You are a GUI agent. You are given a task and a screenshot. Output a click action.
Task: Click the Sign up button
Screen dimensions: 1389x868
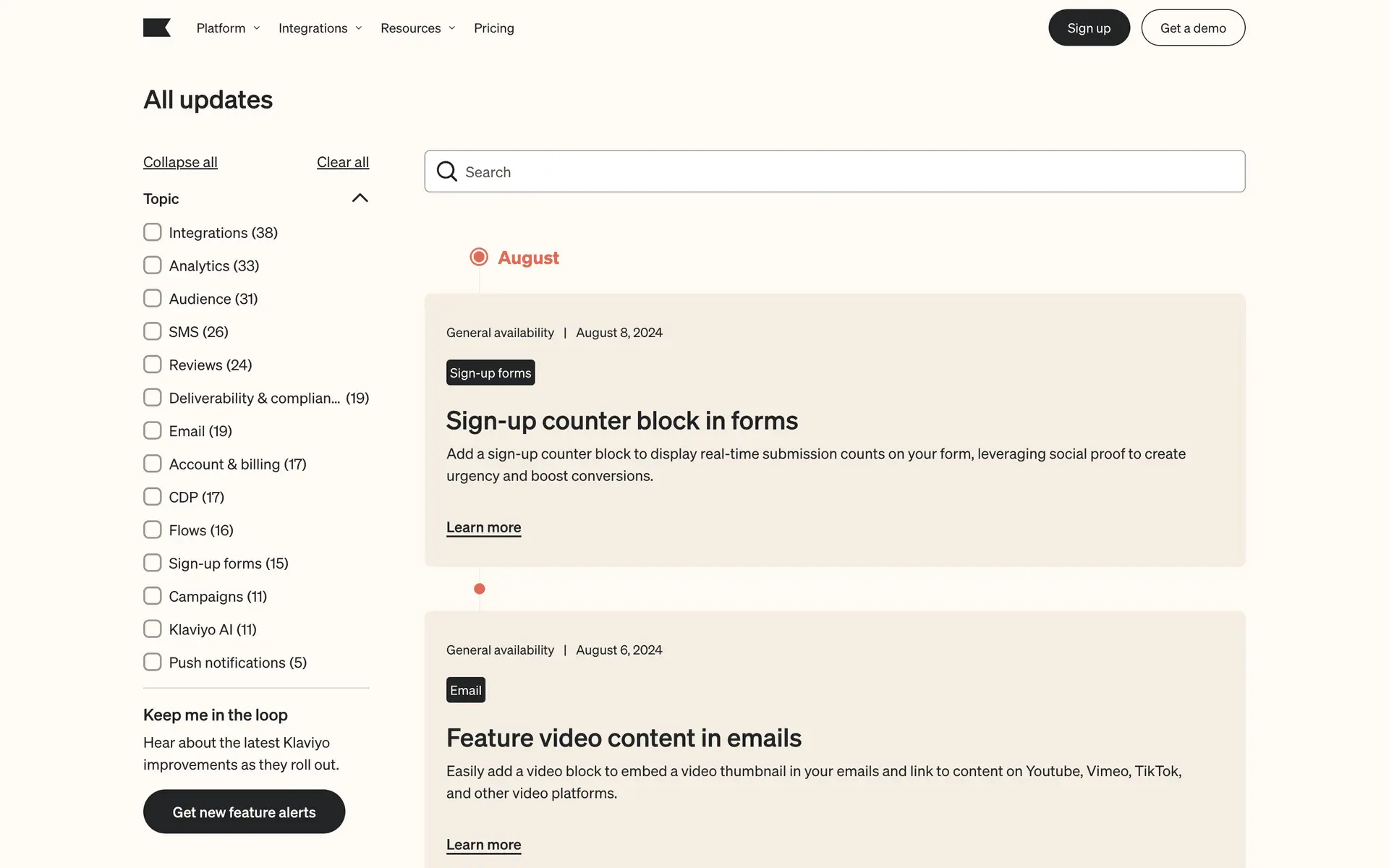pos(1089,27)
